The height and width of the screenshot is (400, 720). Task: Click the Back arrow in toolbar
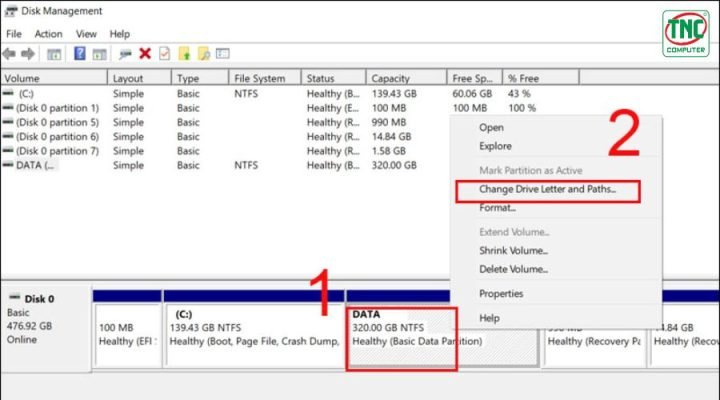click(9, 53)
